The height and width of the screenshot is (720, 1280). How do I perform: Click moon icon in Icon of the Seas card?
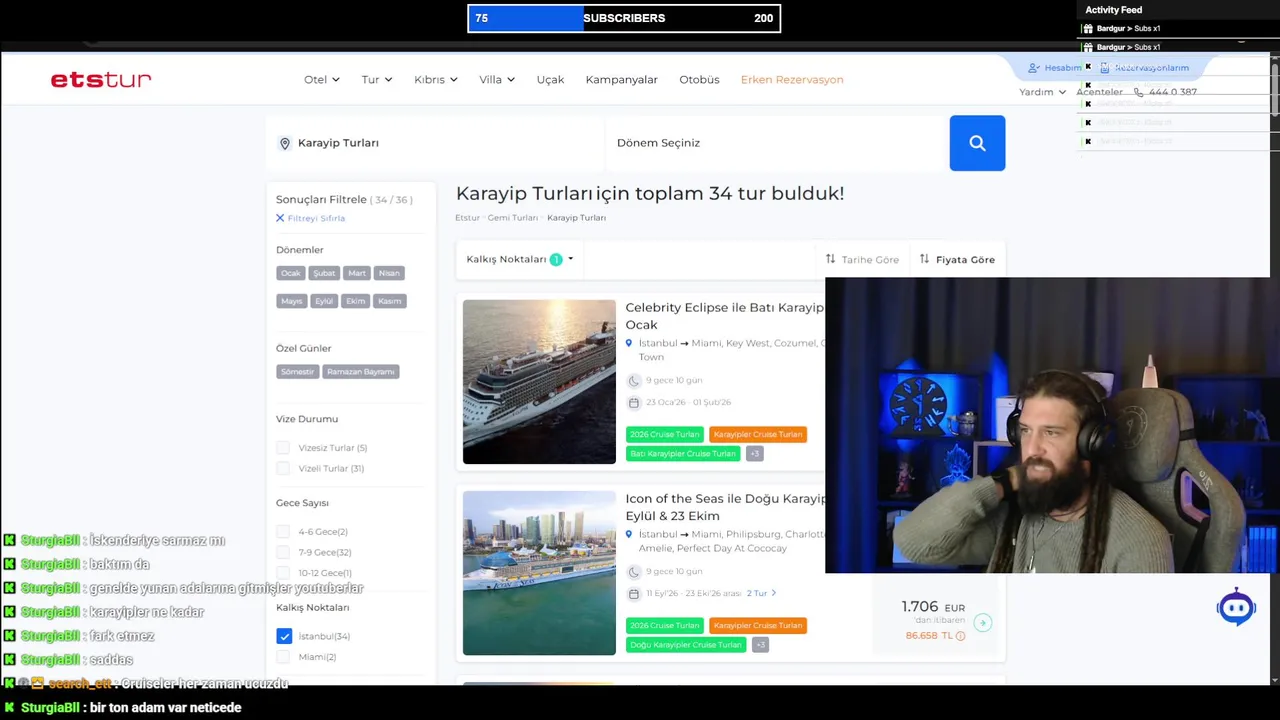pos(633,572)
